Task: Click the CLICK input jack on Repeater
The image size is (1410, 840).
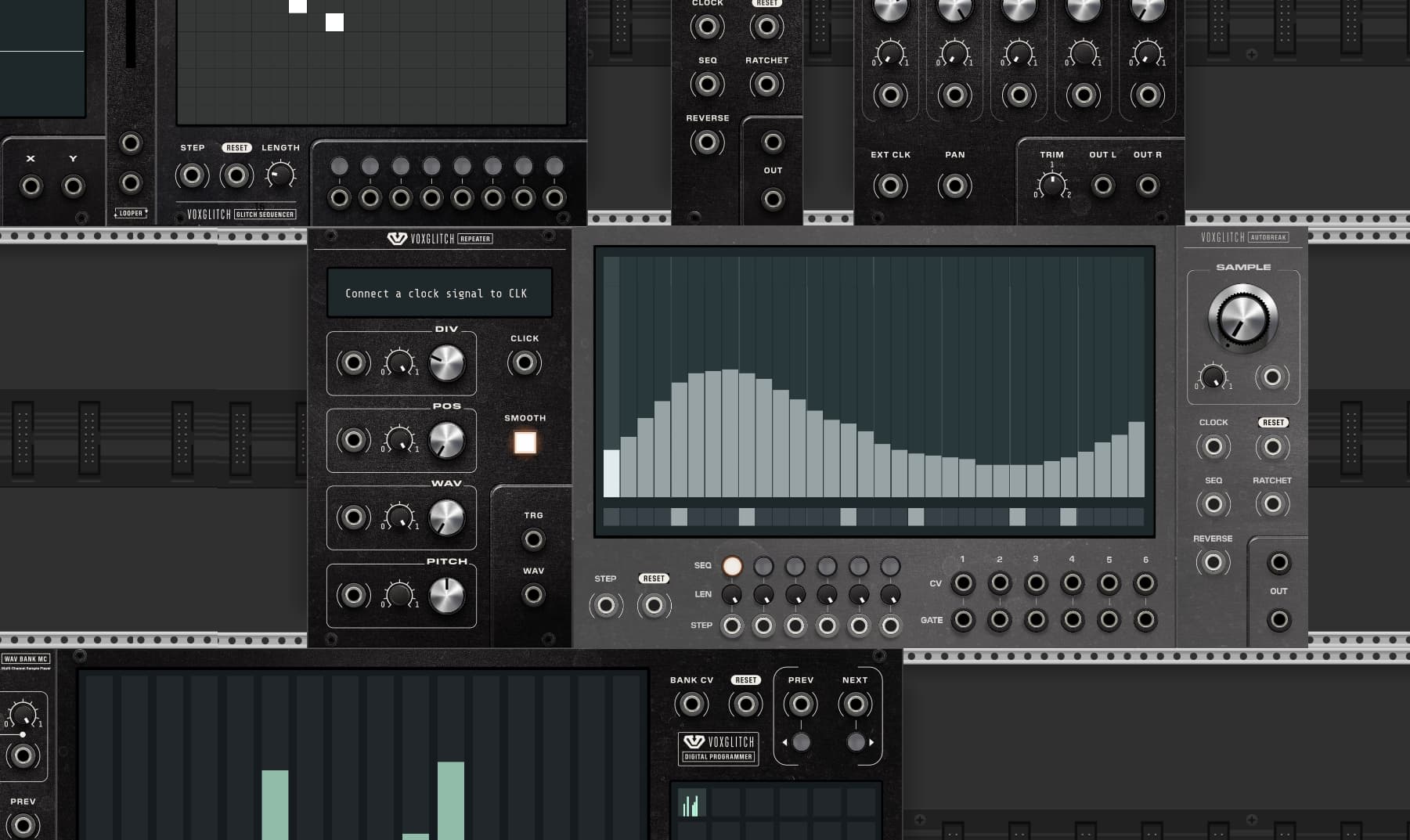Action: click(x=525, y=362)
